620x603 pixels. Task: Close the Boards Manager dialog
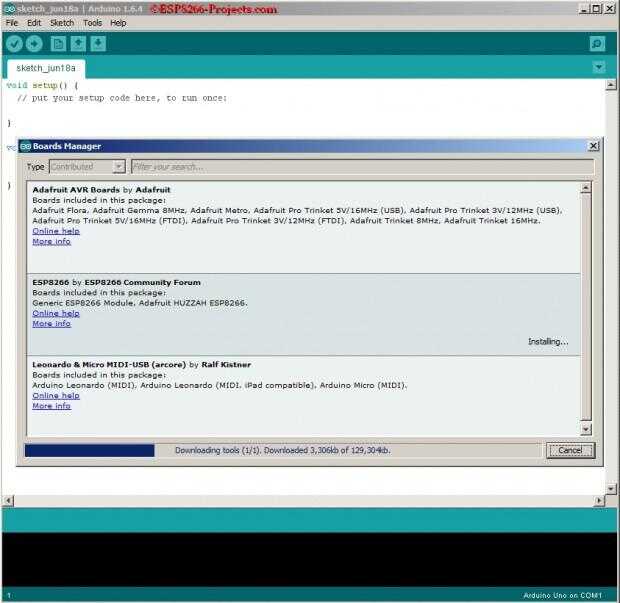593,146
